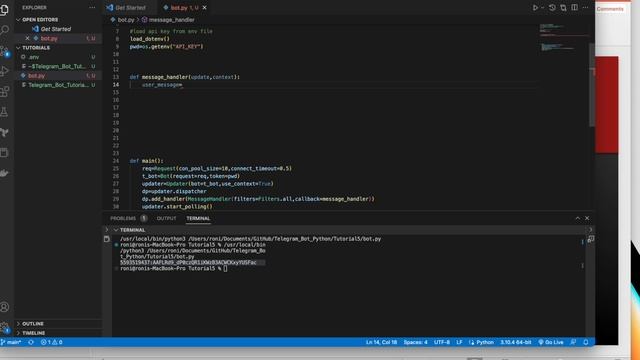
Task: Click message_handler in the breadcrumb
Action: 171,20
